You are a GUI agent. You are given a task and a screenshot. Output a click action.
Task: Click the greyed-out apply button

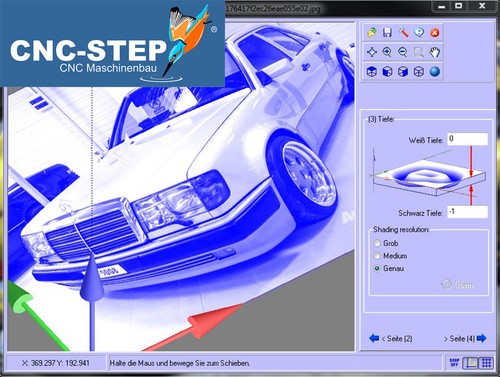457,284
